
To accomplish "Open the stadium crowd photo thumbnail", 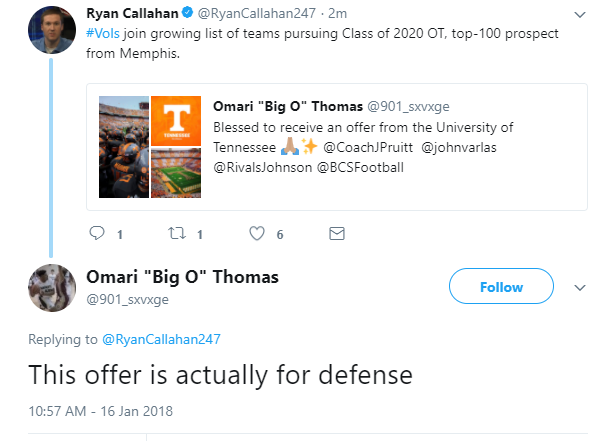I will point(124,147).
